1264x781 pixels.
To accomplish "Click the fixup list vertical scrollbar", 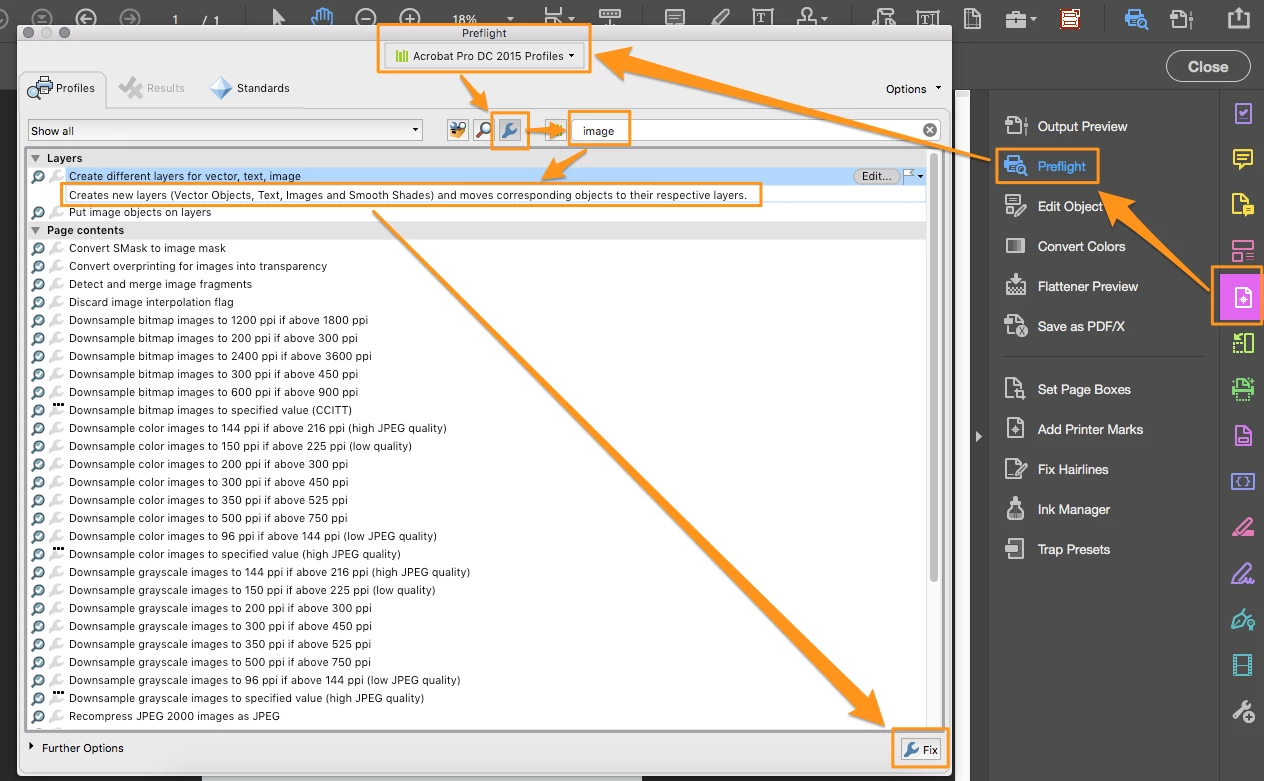I will coord(934,367).
